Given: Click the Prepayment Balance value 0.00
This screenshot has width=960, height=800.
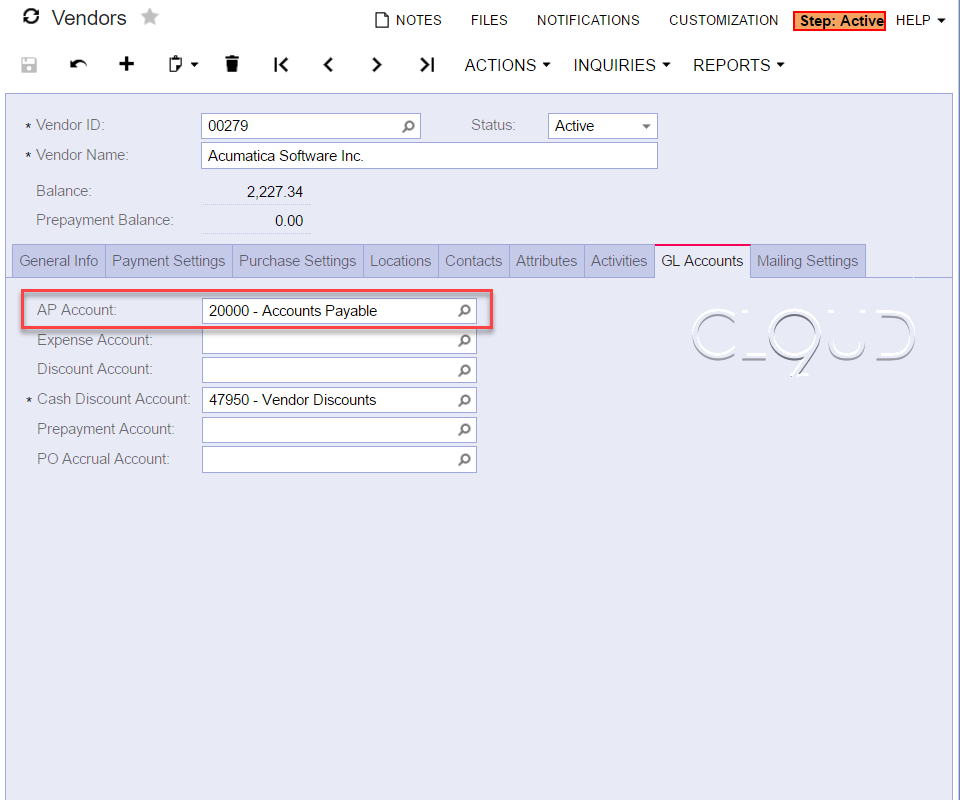Looking at the screenshot, I should 289,221.
